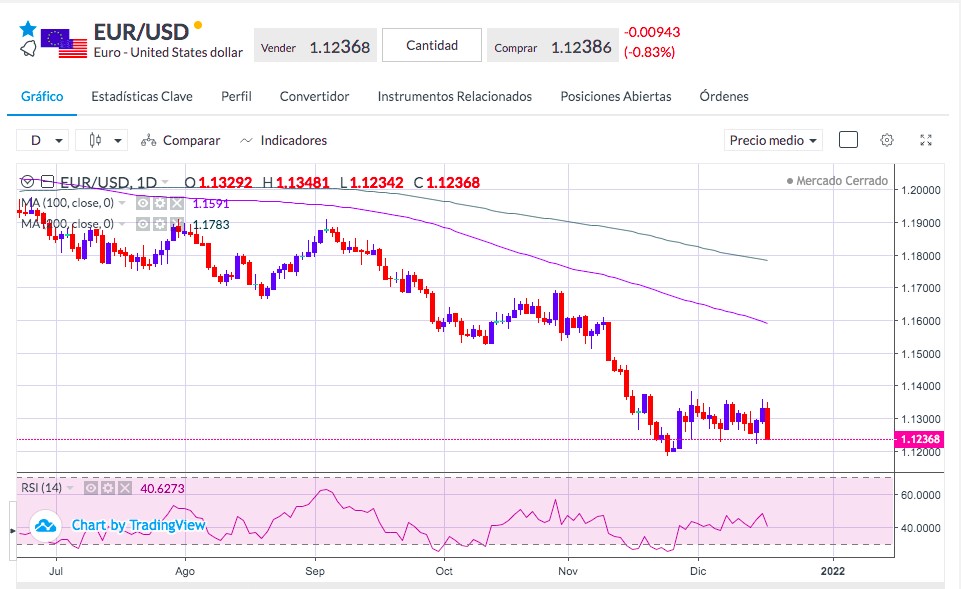Toggle the square checkbox beside Precio medio

coord(848,140)
